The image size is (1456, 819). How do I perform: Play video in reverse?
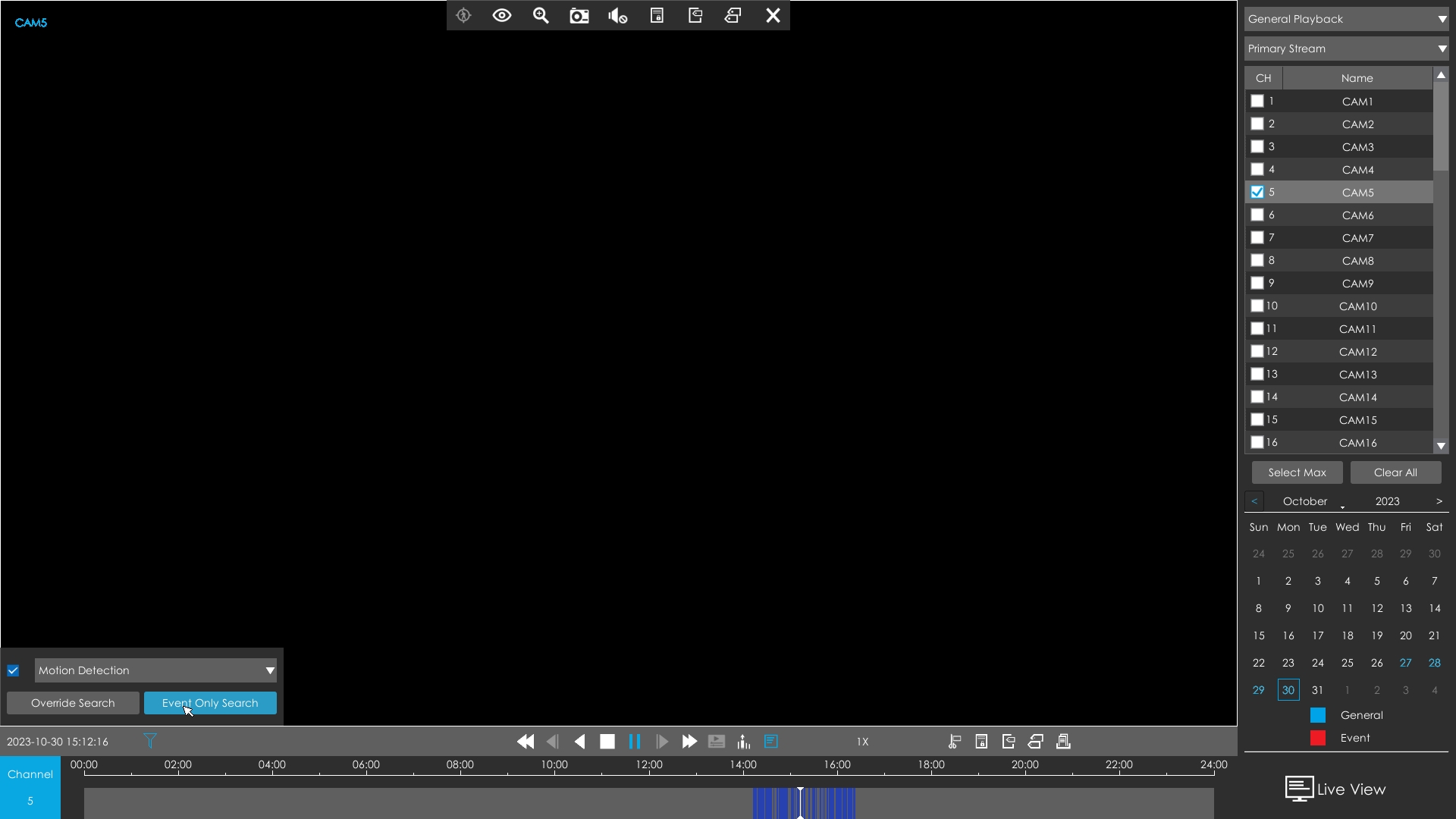580,742
